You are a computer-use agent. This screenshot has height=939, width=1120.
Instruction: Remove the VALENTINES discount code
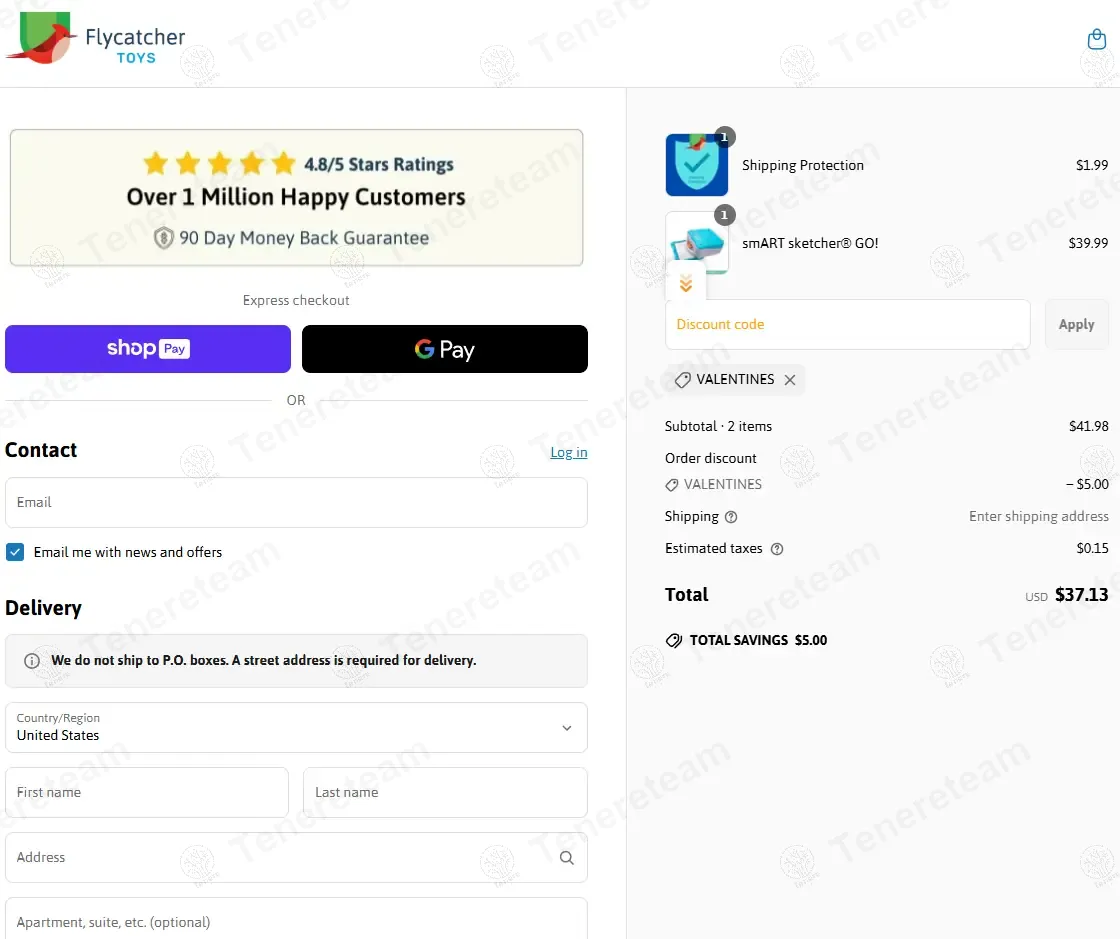click(x=790, y=380)
